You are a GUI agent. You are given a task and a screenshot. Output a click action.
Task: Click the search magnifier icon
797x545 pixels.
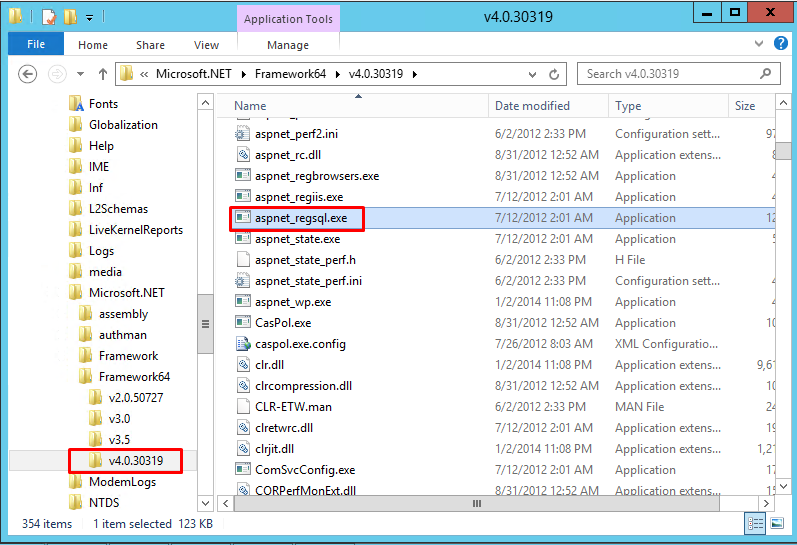pos(765,74)
